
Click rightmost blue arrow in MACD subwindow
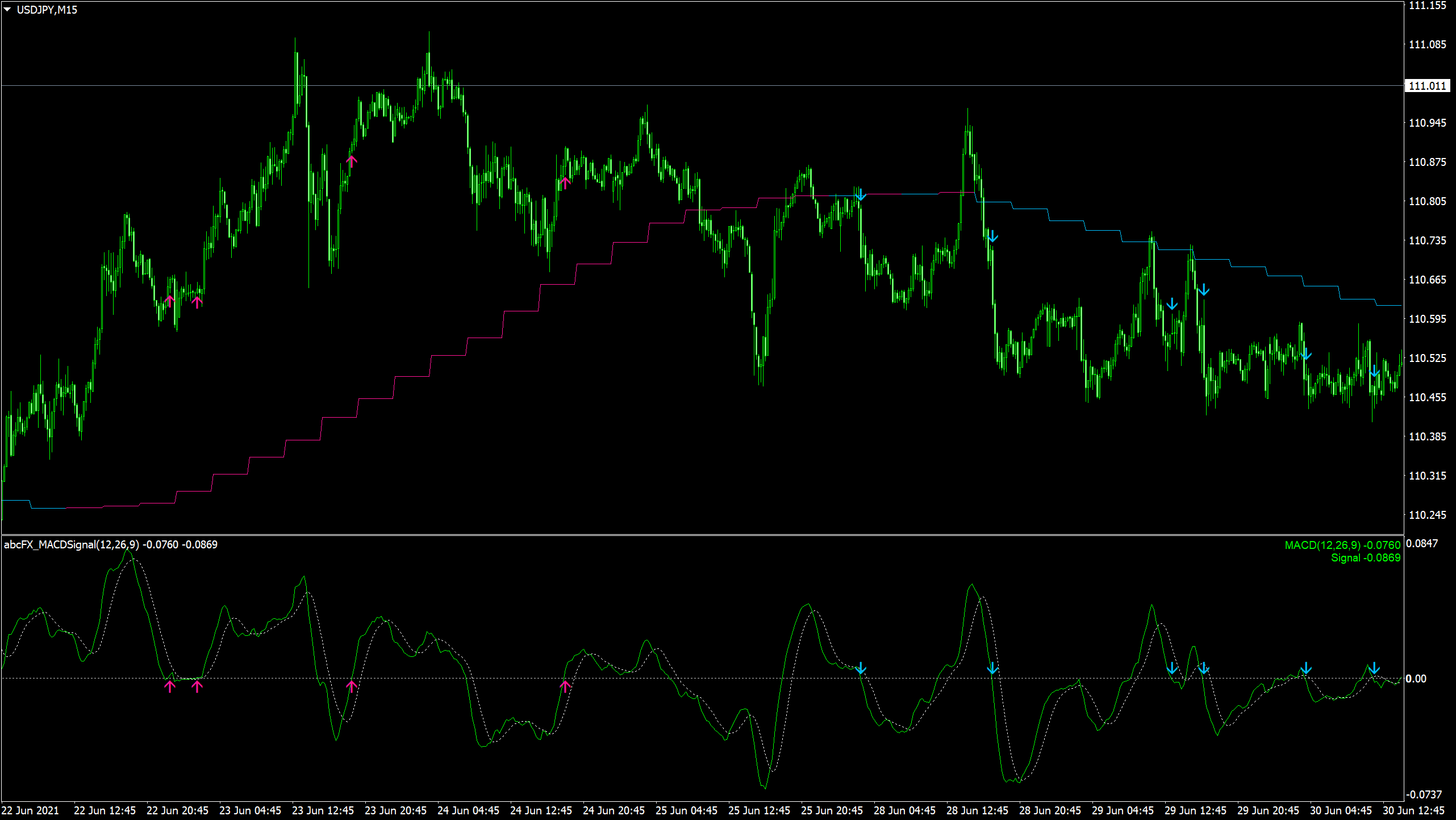[1374, 668]
